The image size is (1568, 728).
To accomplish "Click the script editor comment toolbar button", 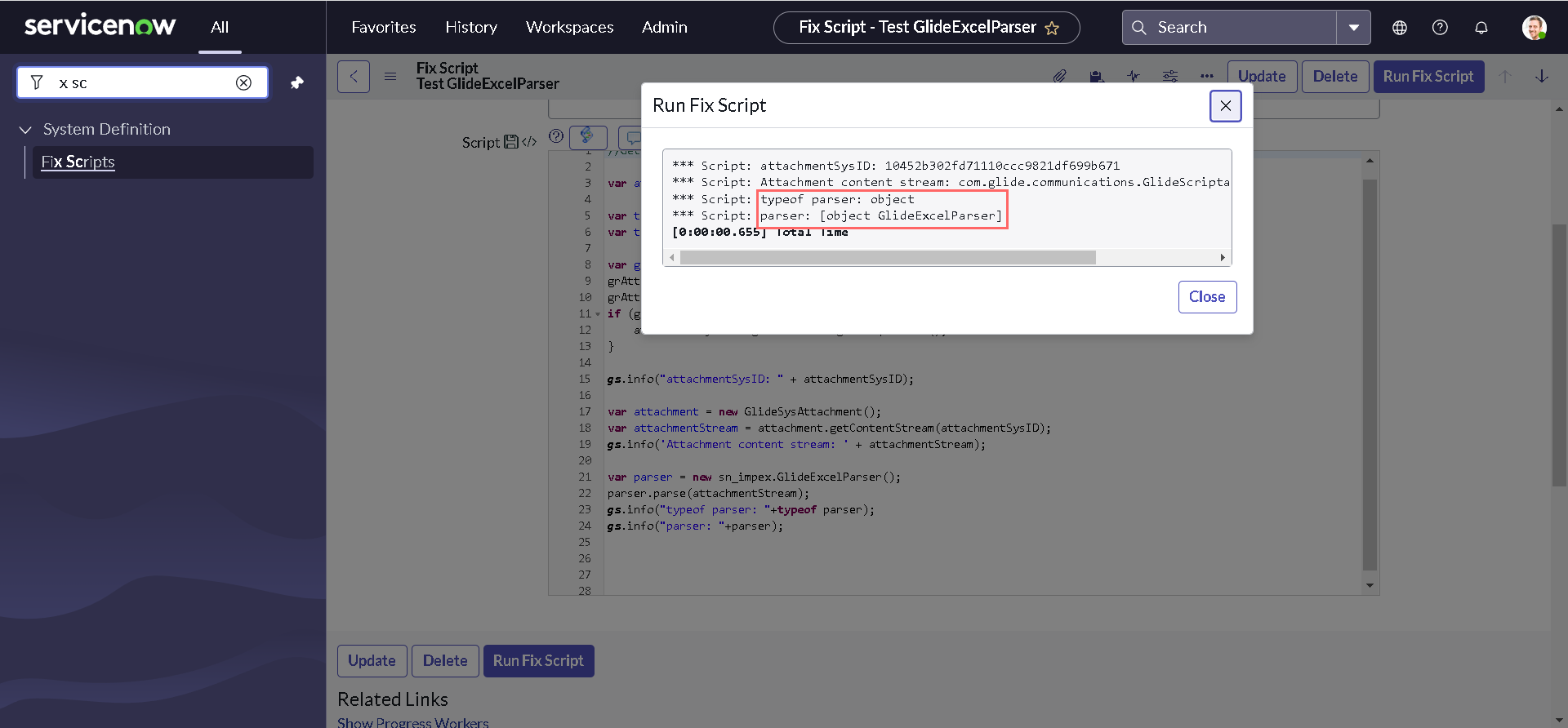I will pos(631,137).
